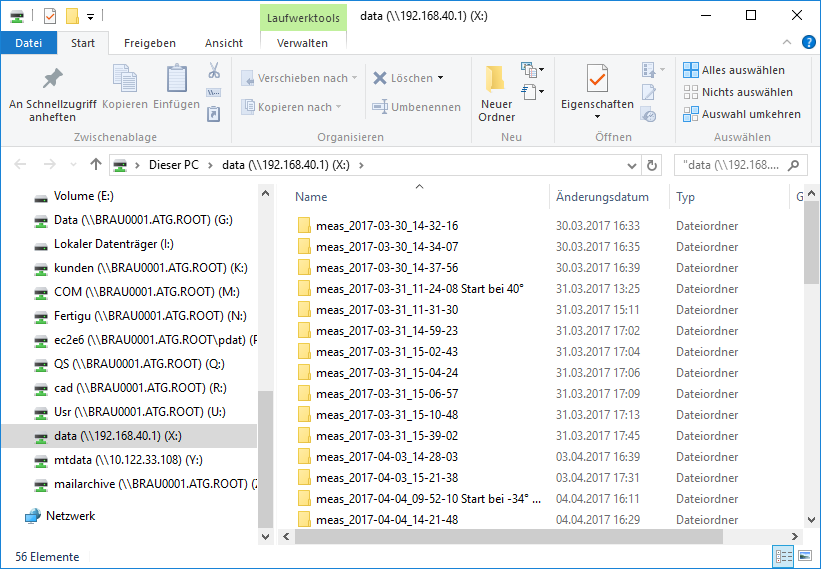Click the properties quick access toolbar icon
The width and height of the screenshot is (821, 569).
[50, 16]
